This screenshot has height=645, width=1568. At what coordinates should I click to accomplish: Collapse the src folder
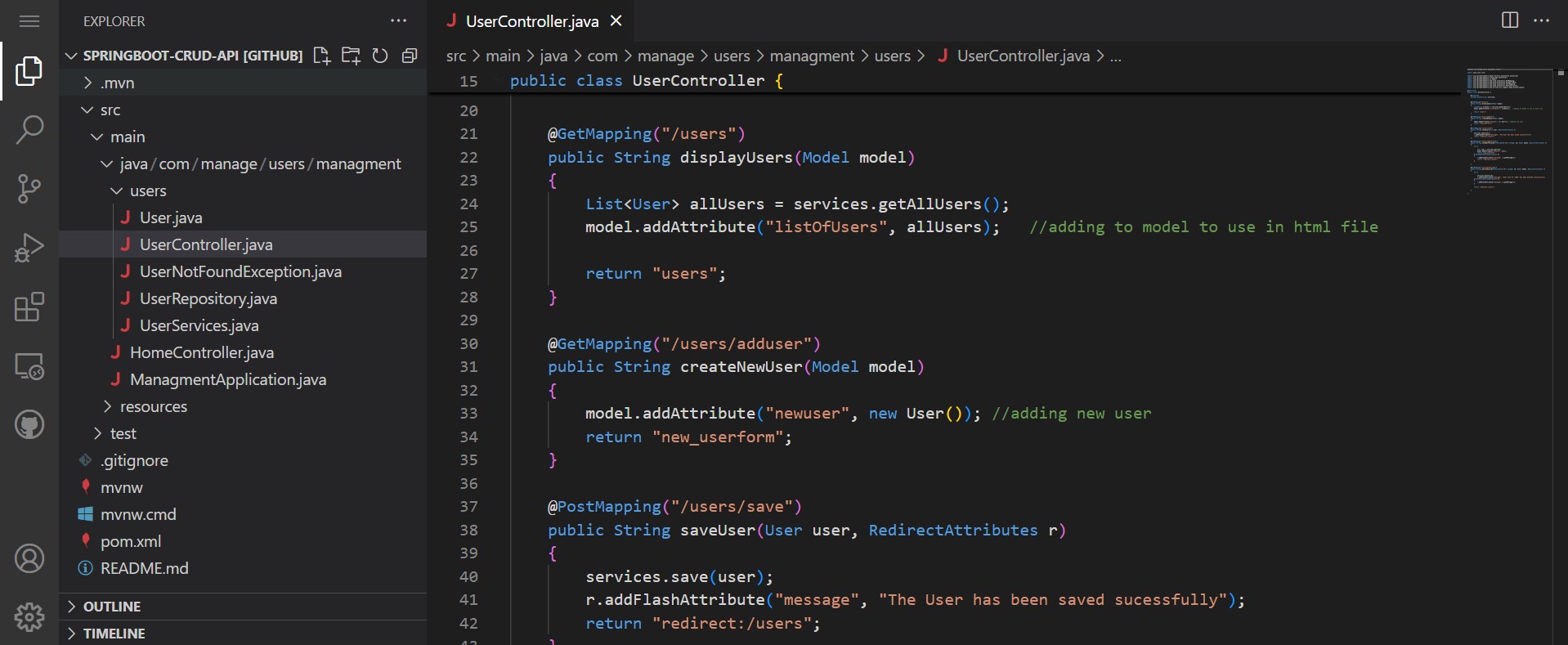(243, 110)
